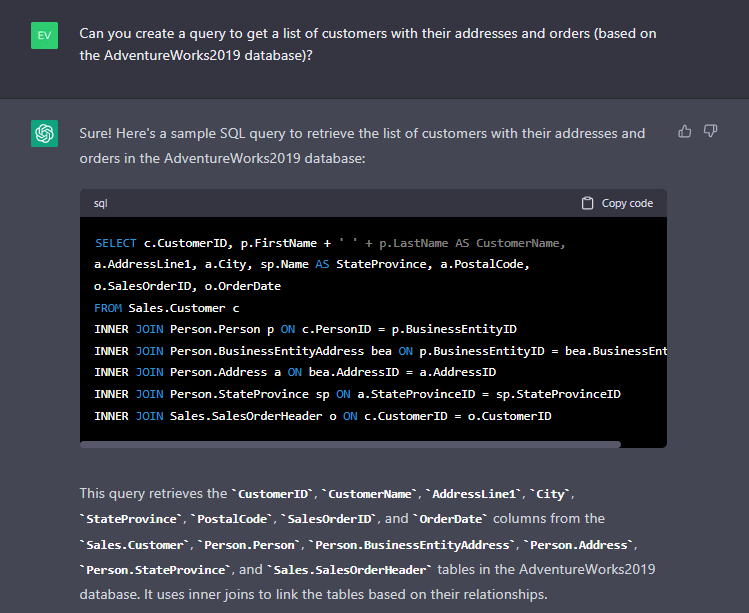Click the SELECT keyword in the query
This screenshot has width=749, height=613.
point(116,243)
